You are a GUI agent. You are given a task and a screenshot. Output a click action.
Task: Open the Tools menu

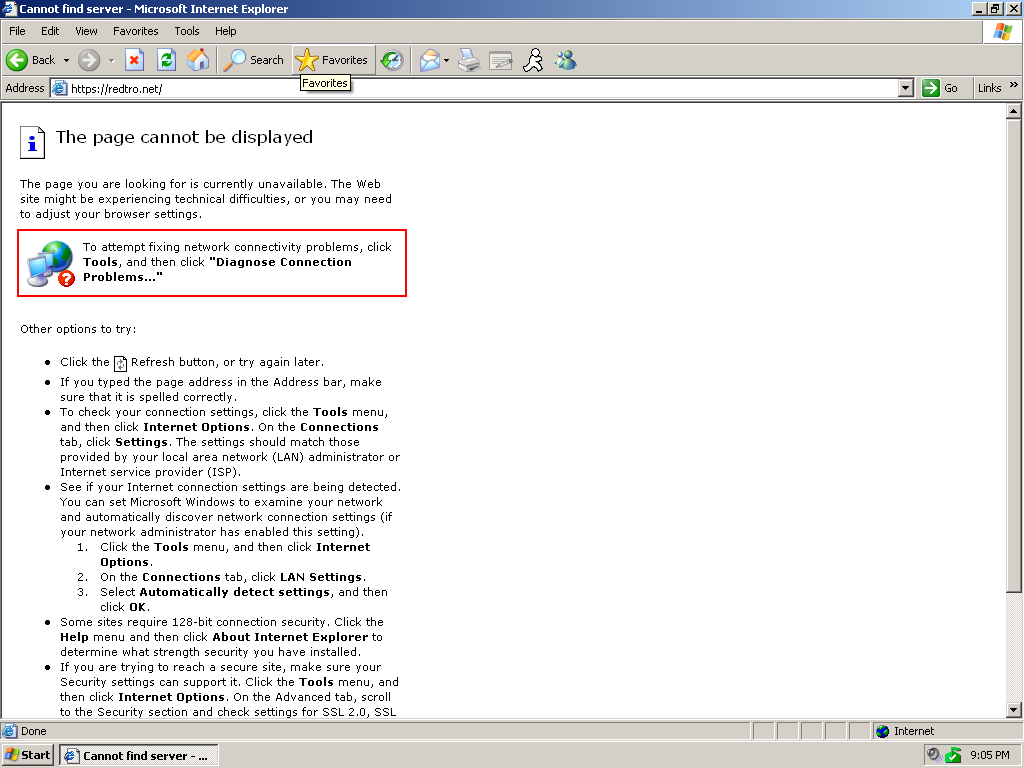187,31
